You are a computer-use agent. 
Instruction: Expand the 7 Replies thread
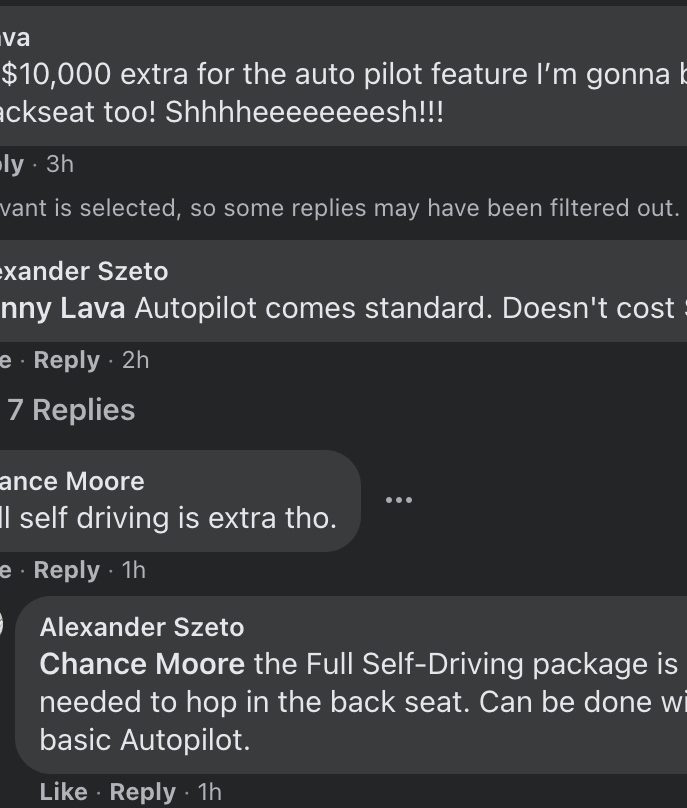[71, 410]
